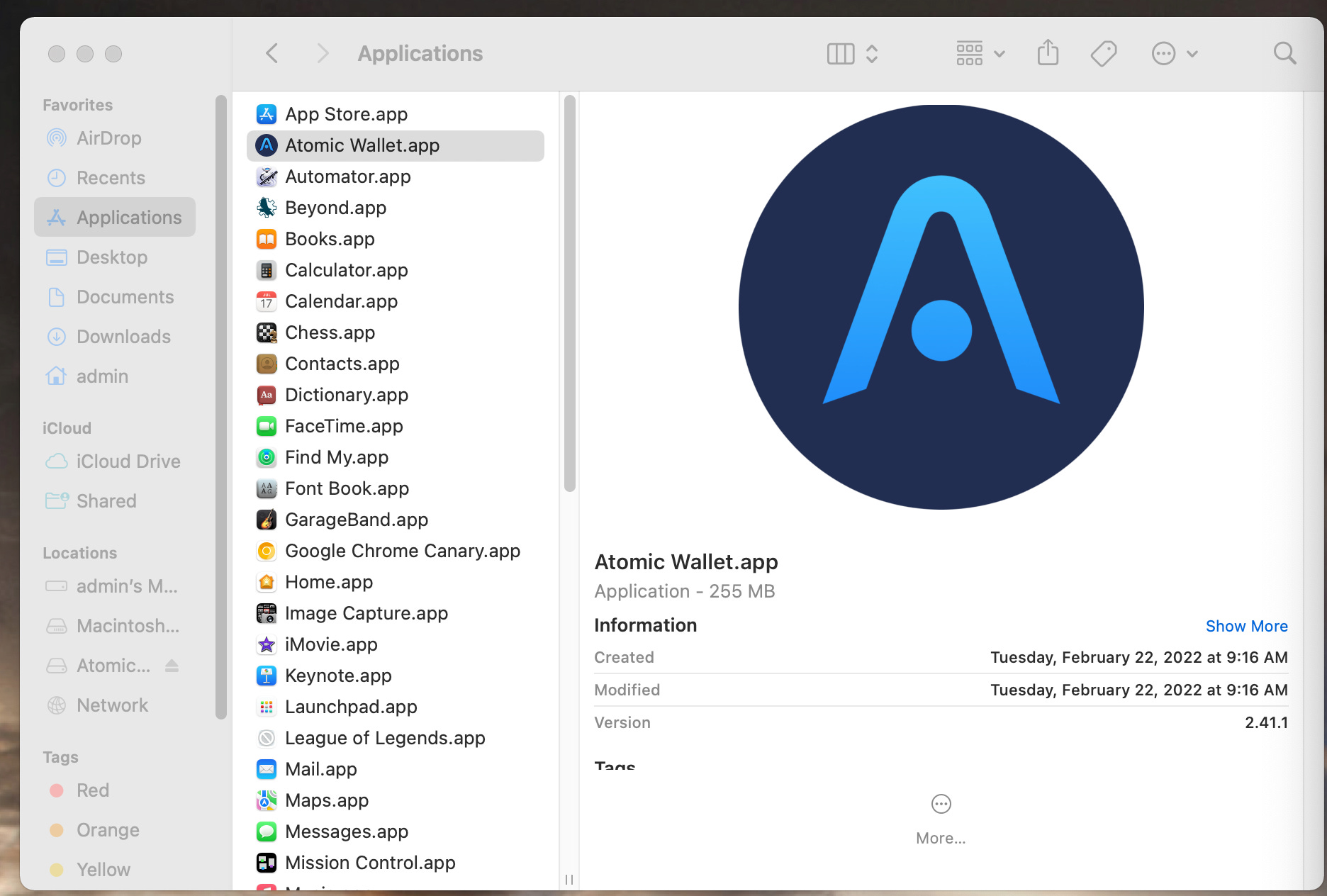
Task: Click the Chess app icon
Action: [x=267, y=332]
